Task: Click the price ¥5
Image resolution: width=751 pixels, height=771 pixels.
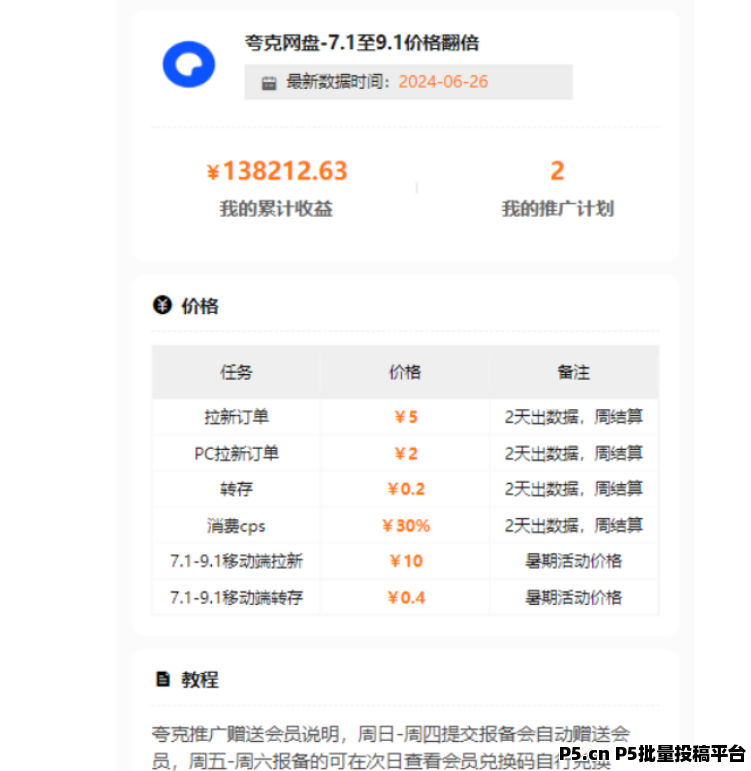Action: pos(406,417)
